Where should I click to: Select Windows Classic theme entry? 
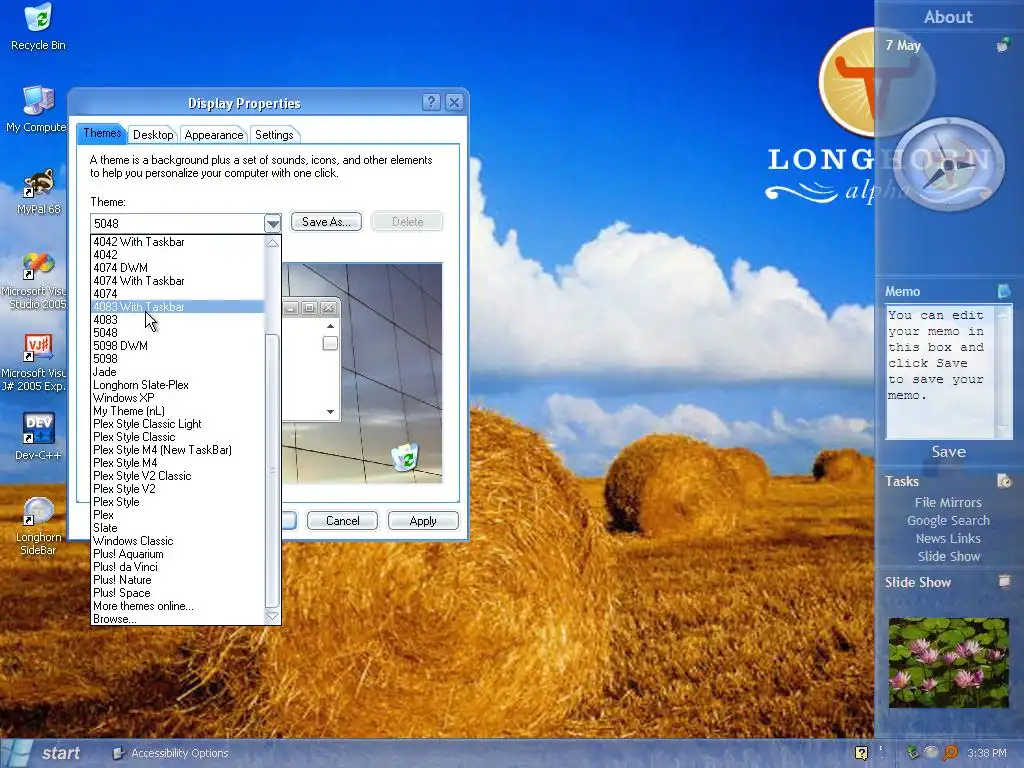point(178,541)
